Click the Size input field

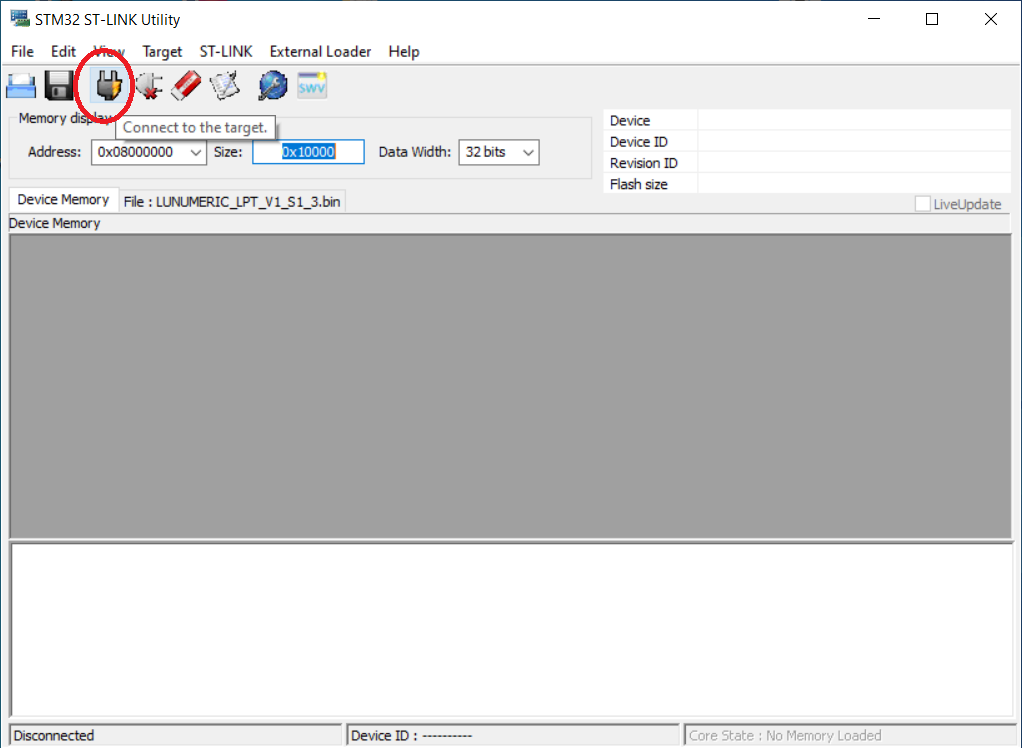pos(308,152)
